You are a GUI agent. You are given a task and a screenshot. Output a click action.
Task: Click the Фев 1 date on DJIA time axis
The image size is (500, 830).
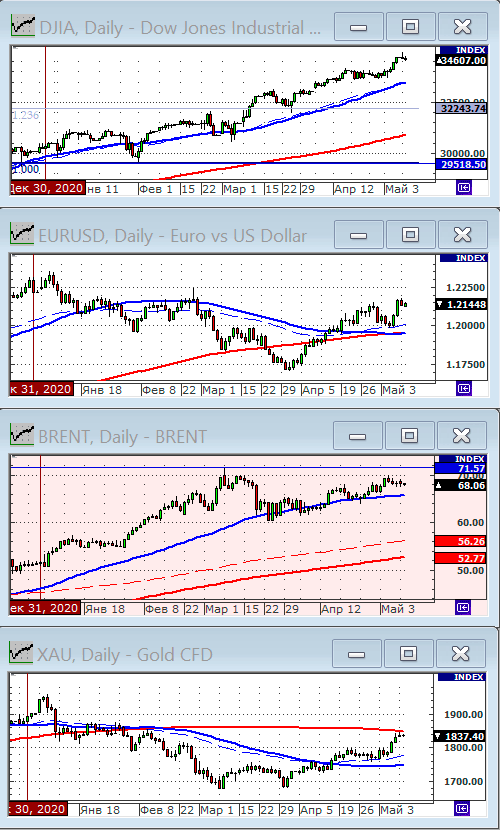coord(155,189)
